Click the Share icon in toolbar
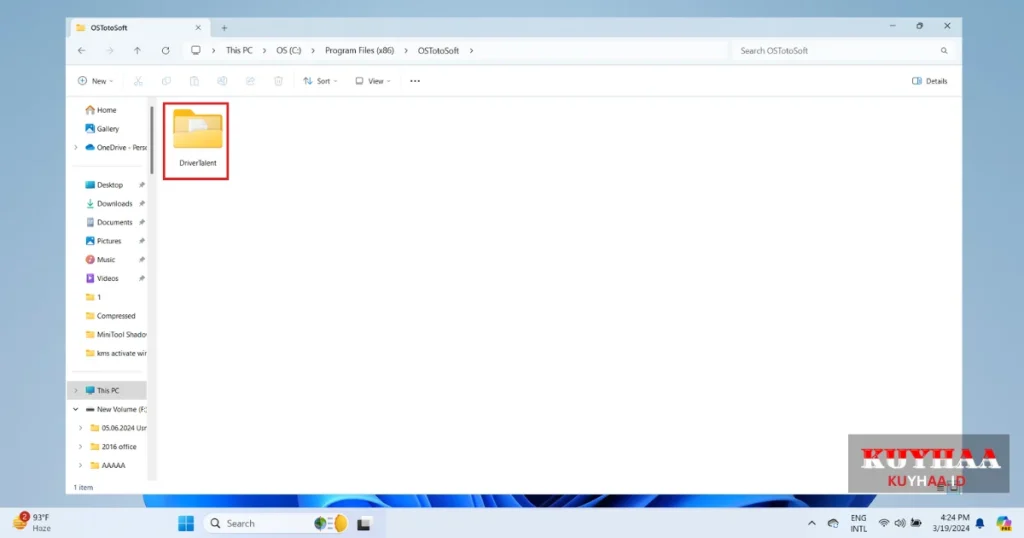Screen dimensions: 1024x538 (x=250, y=81)
